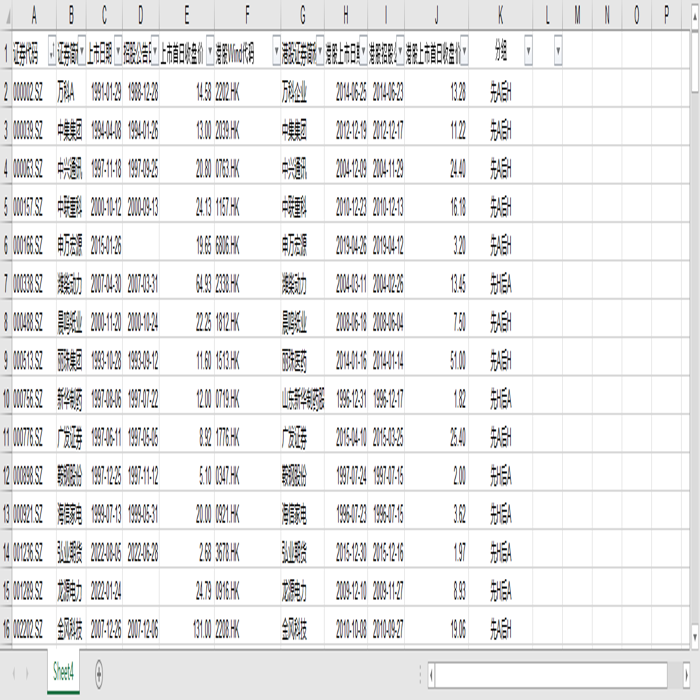Image resolution: width=700 pixels, height=700 pixels.
Task: Click next sheet navigation arrow
Action: (x=27, y=673)
